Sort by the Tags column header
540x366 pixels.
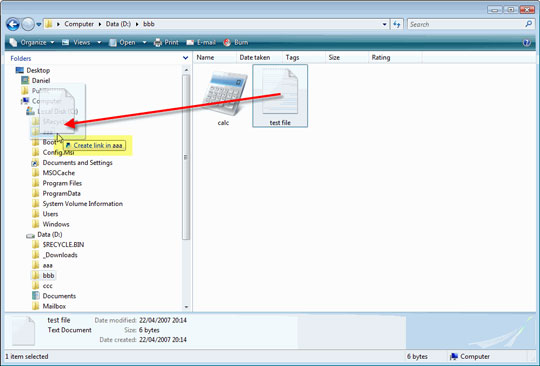(303, 57)
